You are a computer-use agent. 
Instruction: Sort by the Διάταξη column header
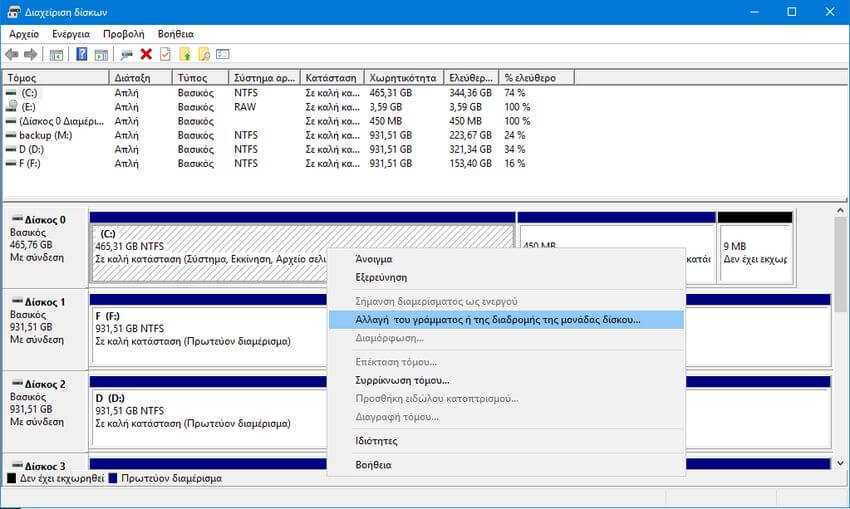click(140, 78)
